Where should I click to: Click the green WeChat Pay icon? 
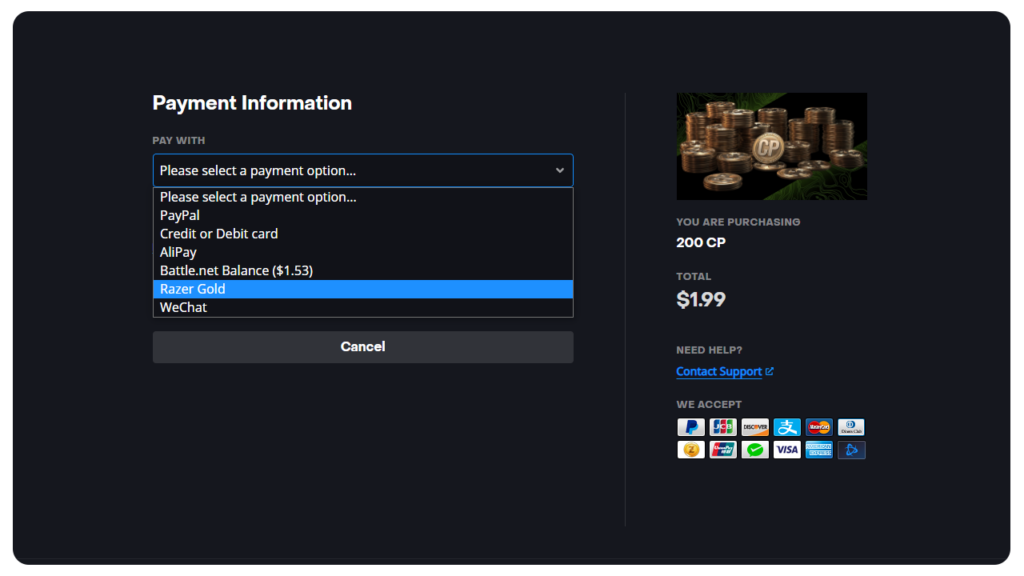pos(755,450)
